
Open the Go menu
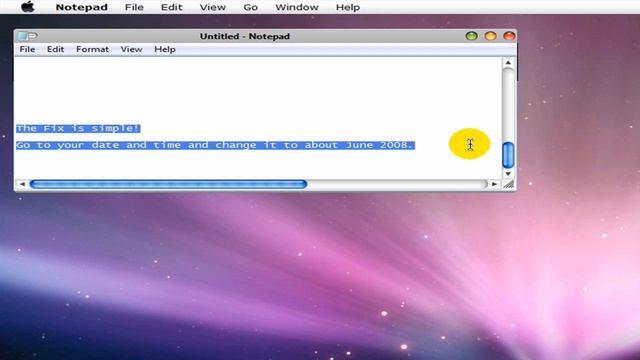pyautogui.click(x=251, y=7)
